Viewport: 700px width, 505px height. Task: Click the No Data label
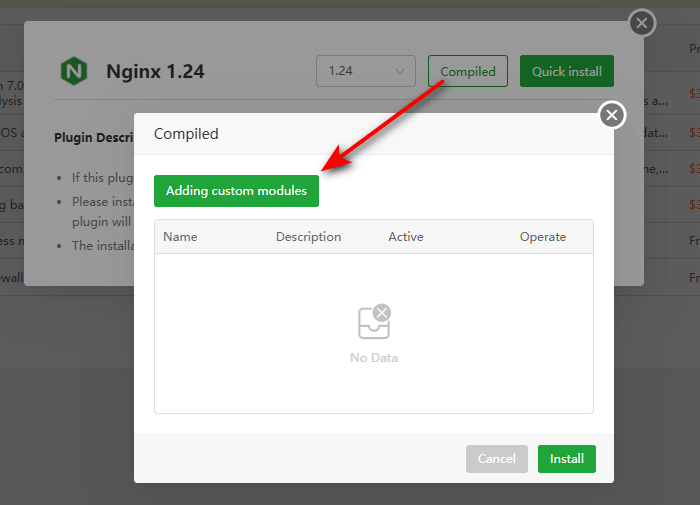click(x=374, y=358)
